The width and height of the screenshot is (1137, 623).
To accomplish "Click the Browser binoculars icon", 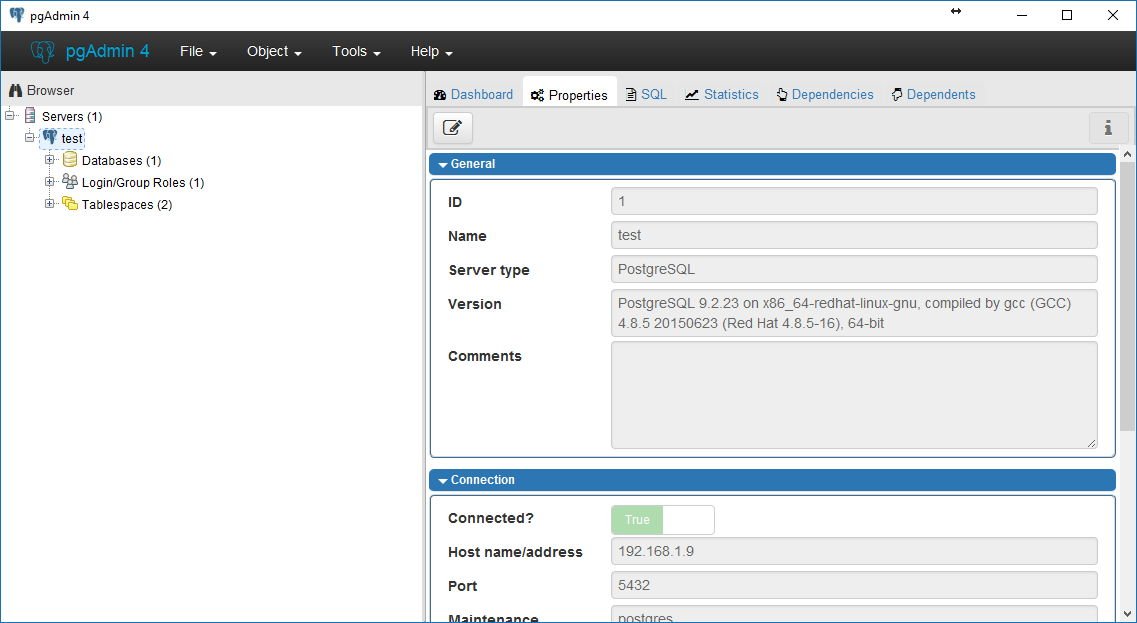I will click(16, 91).
